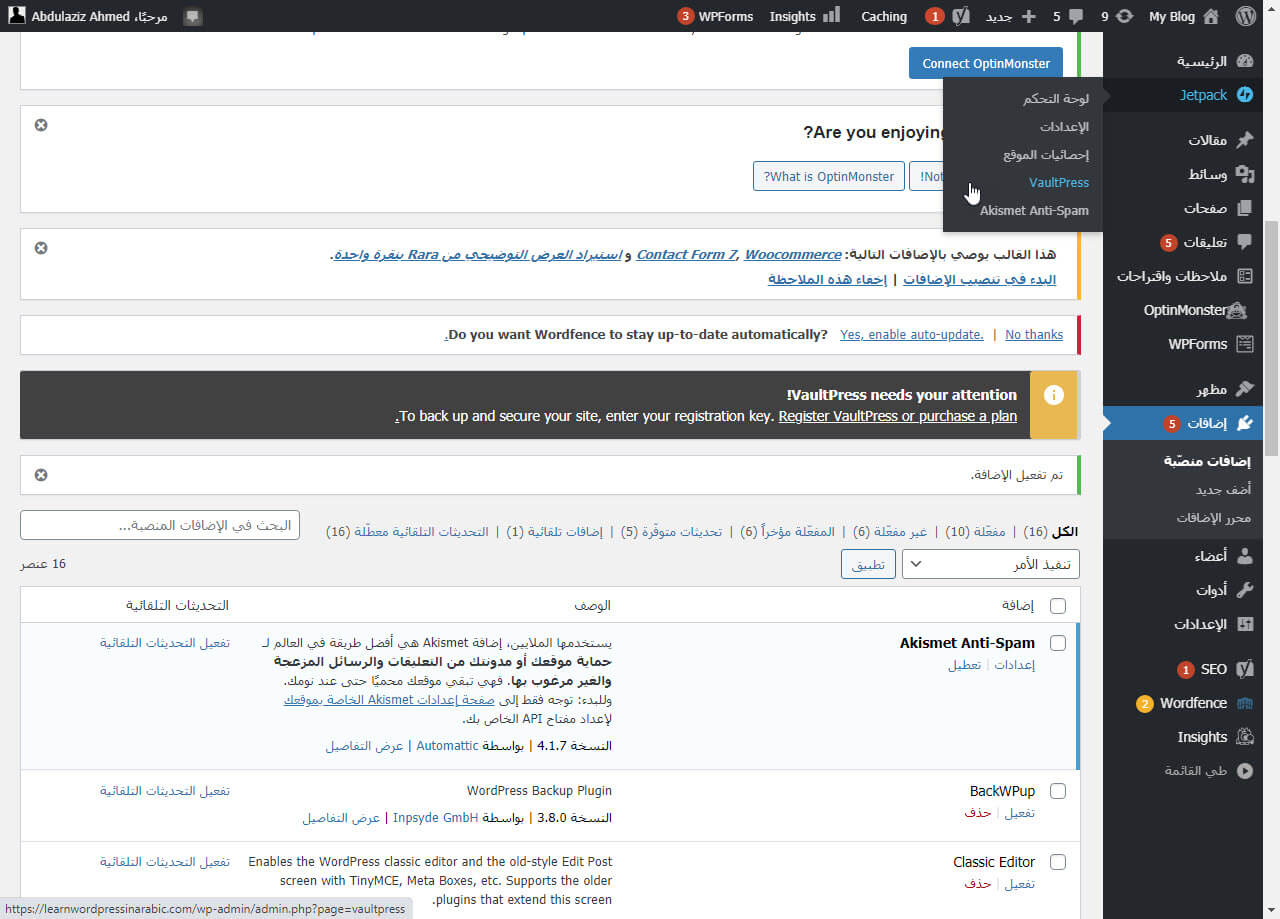Click the plus new content icon
Image resolution: width=1280 pixels, height=919 pixels.
pyautogui.click(x=1029, y=16)
